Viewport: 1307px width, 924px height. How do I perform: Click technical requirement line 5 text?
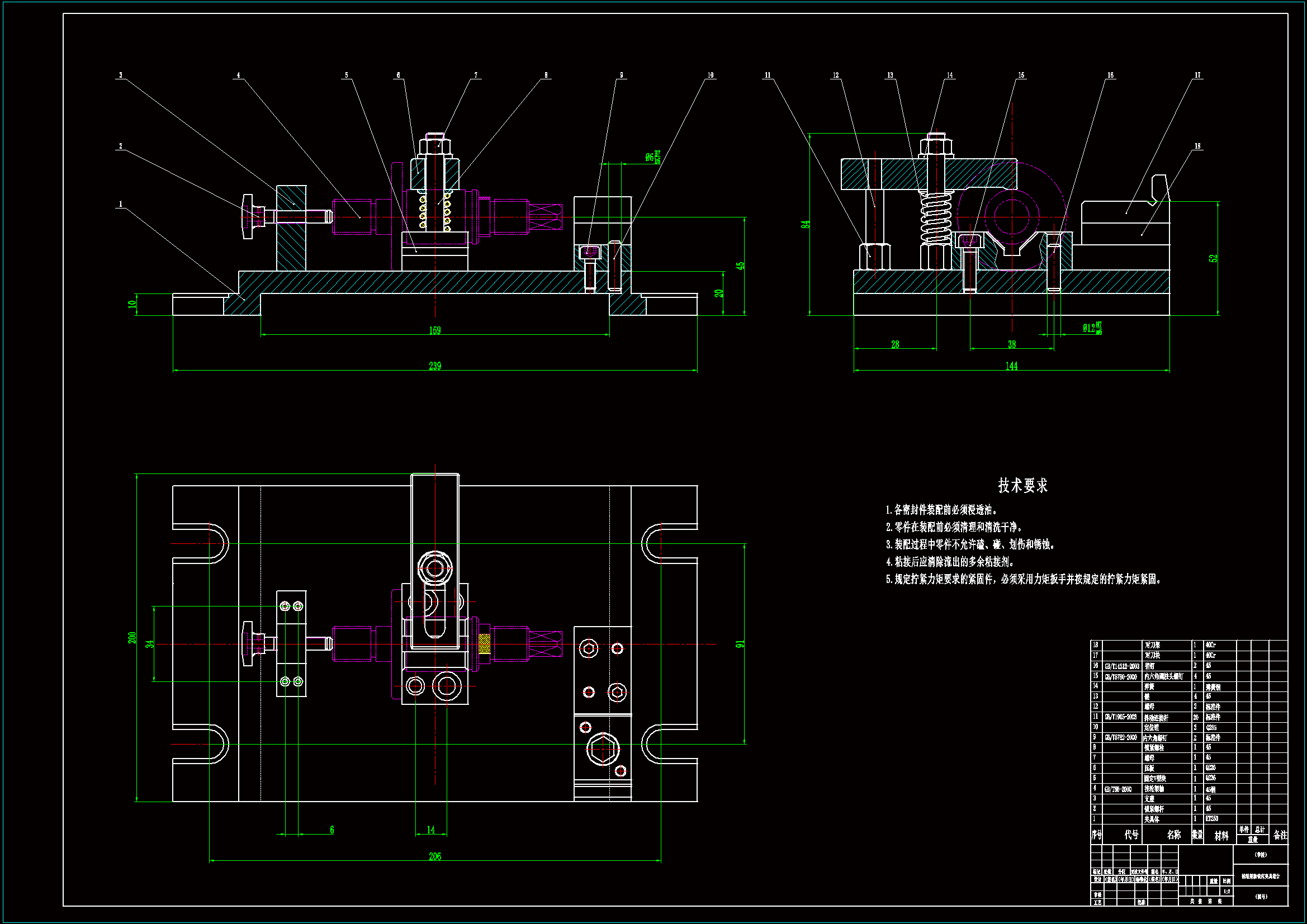click(x=1022, y=580)
